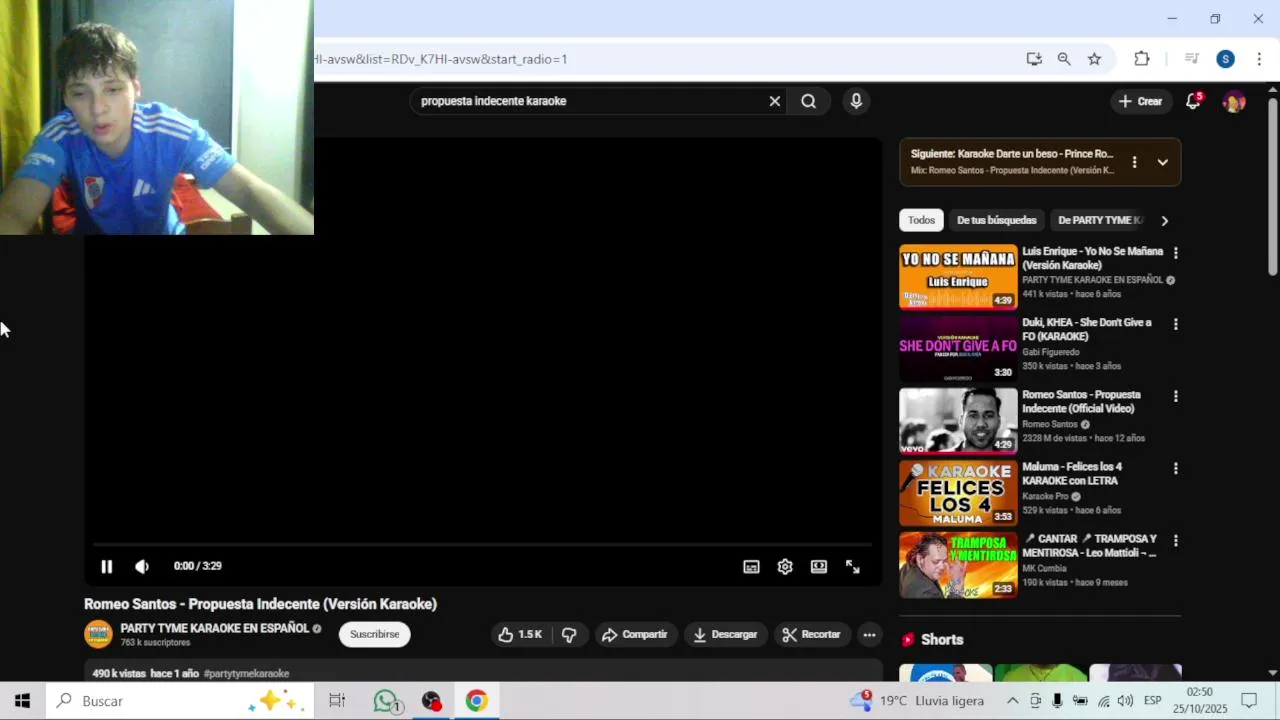Clear the YouTube search box text

pyautogui.click(x=774, y=101)
